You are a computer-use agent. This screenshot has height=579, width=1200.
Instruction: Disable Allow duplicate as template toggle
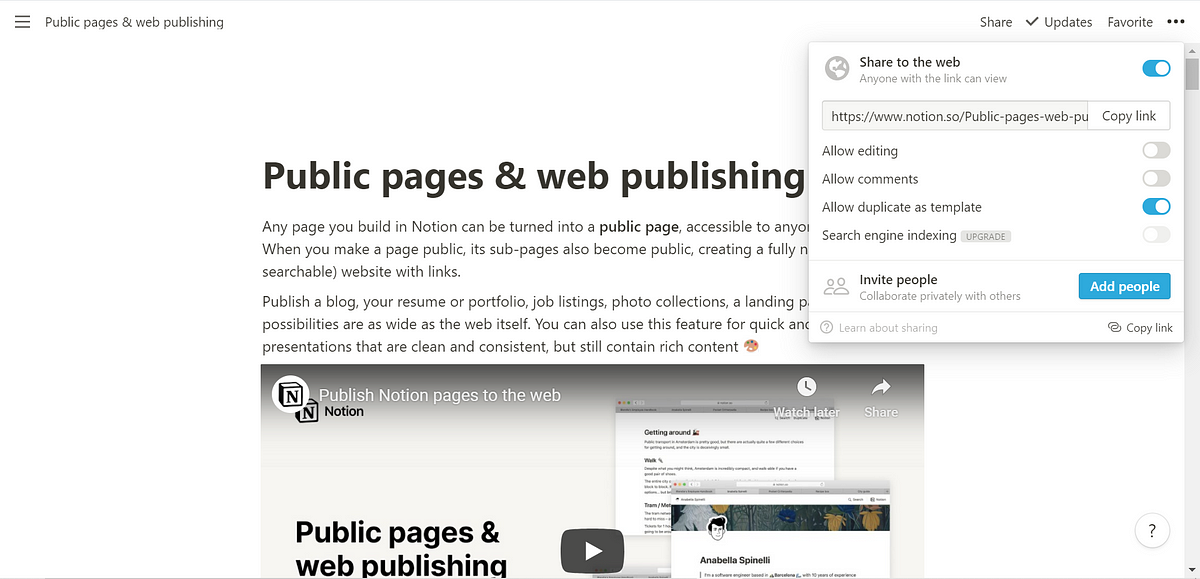point(1156,207)
